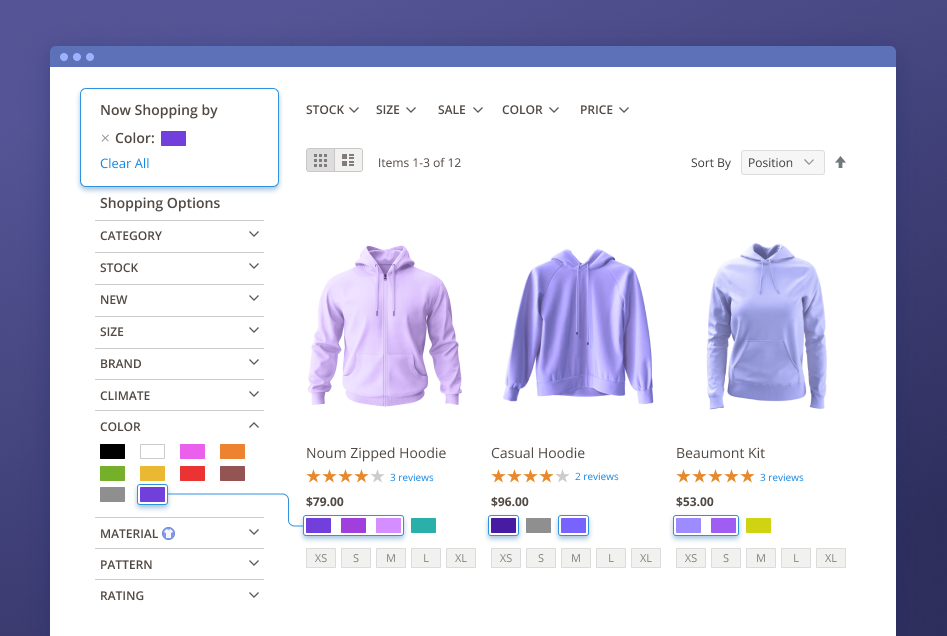Open 3 reviews for Noum Zipped Hoodie

point(411,478)
